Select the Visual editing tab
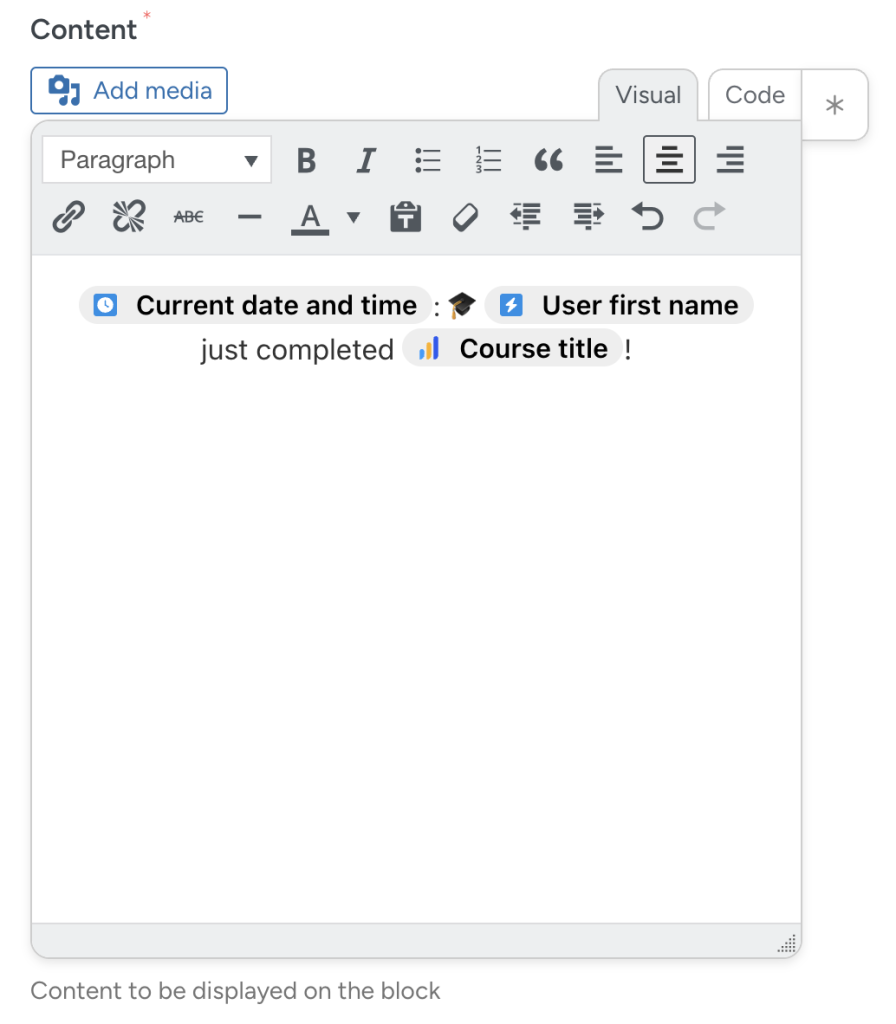This screenshot has width=896, height=1024. 648,95
